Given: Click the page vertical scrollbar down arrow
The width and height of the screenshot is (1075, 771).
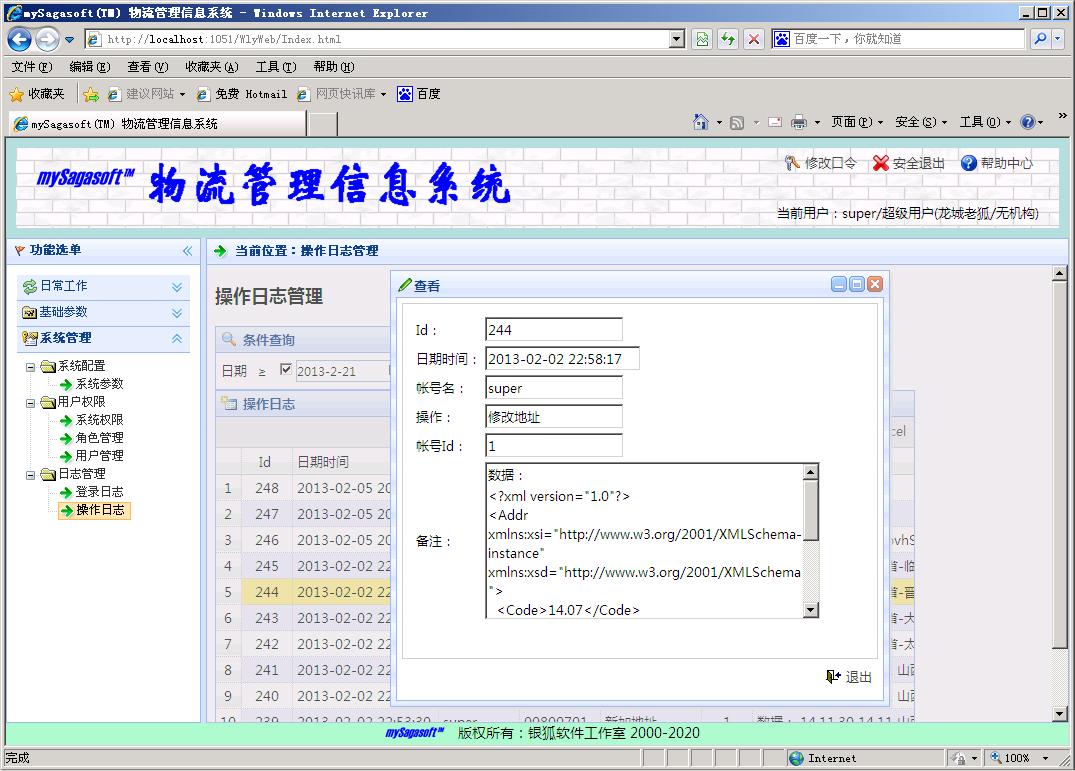Looking at the screenshot, I should point(1059,713).
